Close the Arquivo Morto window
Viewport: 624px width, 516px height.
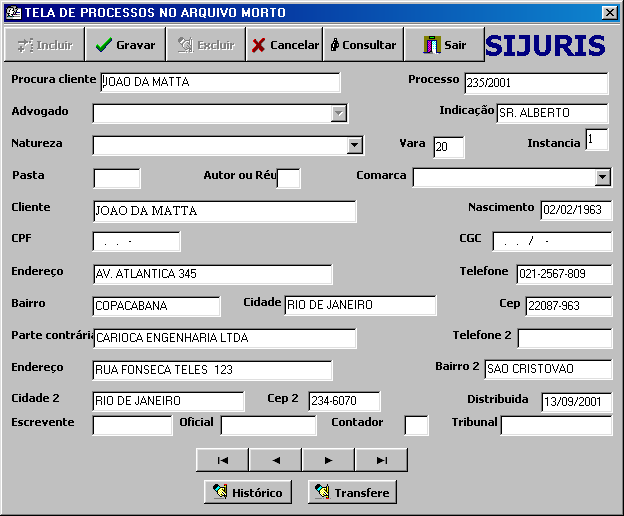click(x=609, y=13)
